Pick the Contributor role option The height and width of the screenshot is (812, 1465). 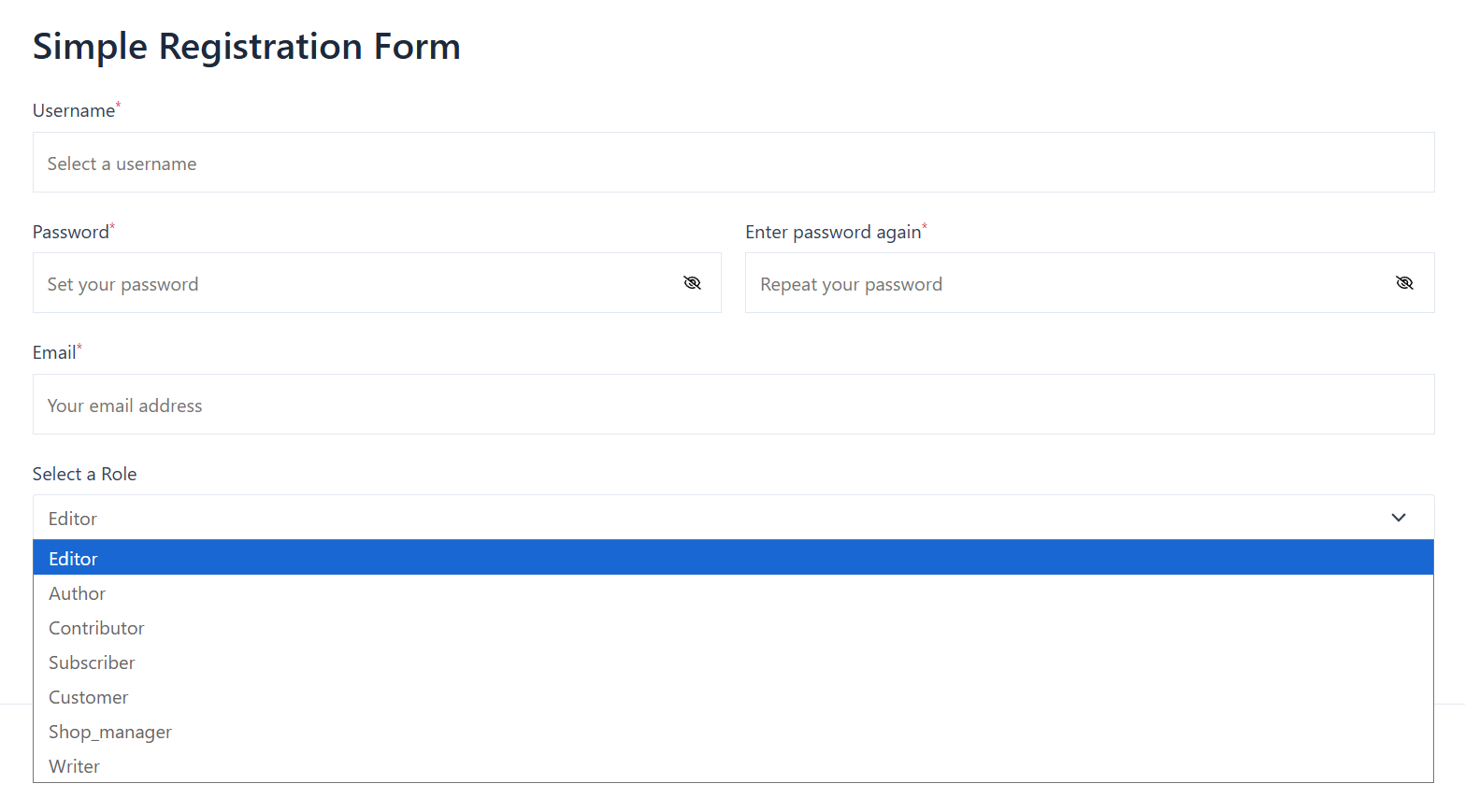tap(96, 628)
